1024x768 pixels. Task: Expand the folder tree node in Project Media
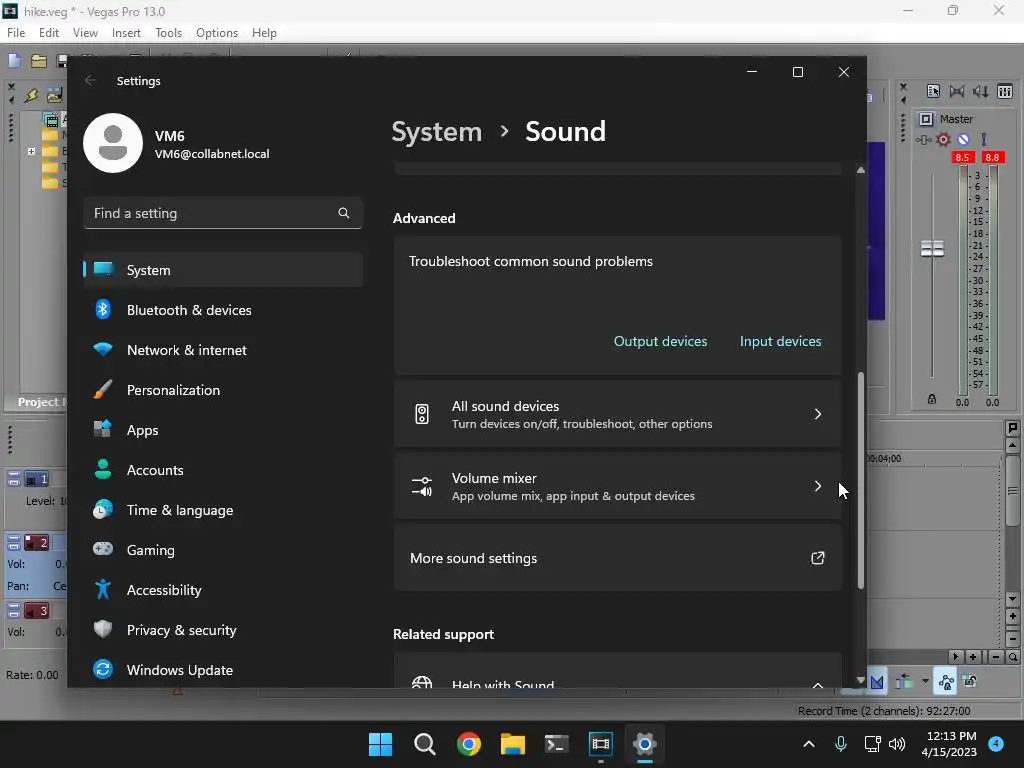point(31,151)
